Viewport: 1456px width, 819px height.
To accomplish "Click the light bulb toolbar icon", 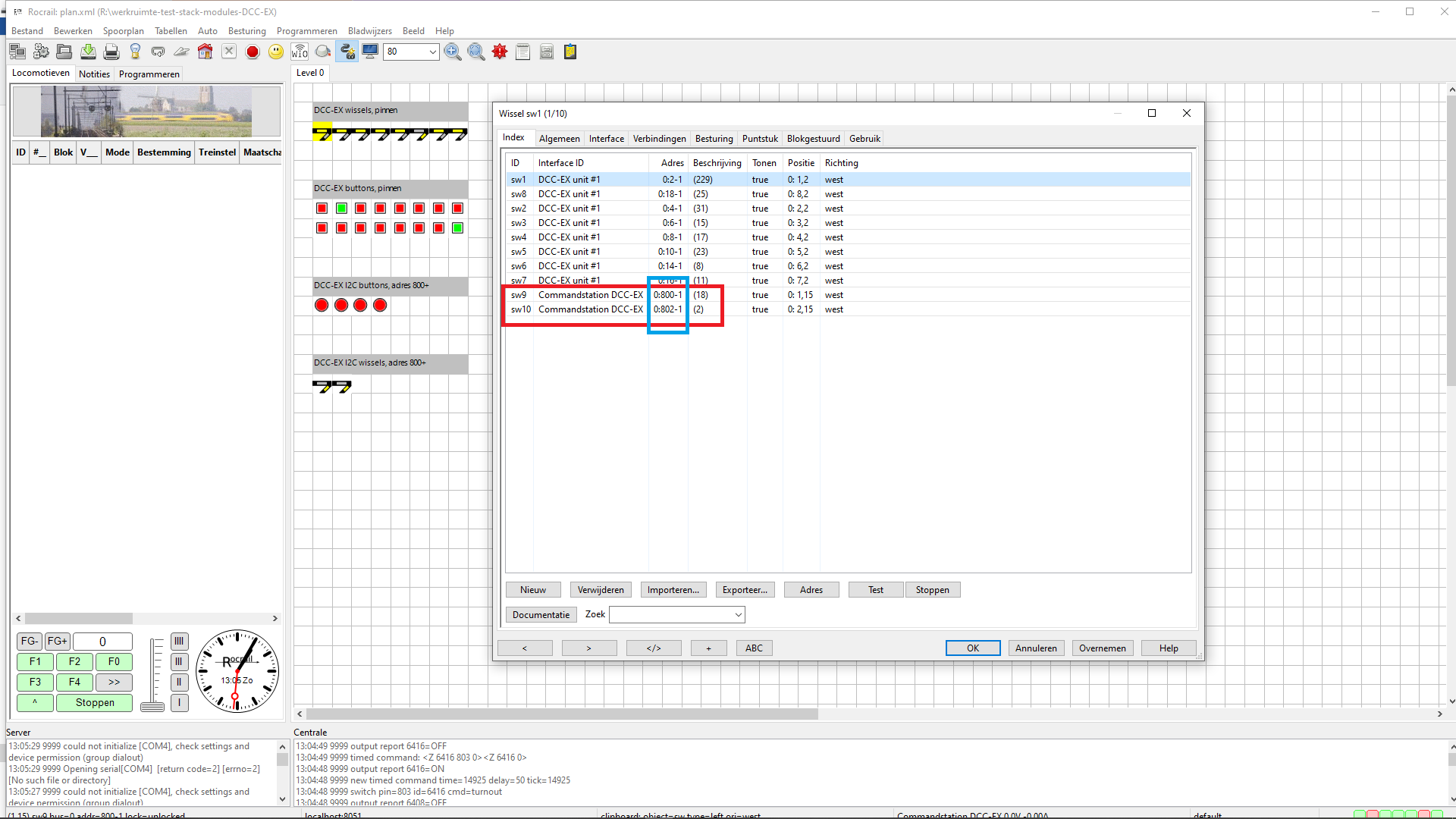I will coord(135,52).
